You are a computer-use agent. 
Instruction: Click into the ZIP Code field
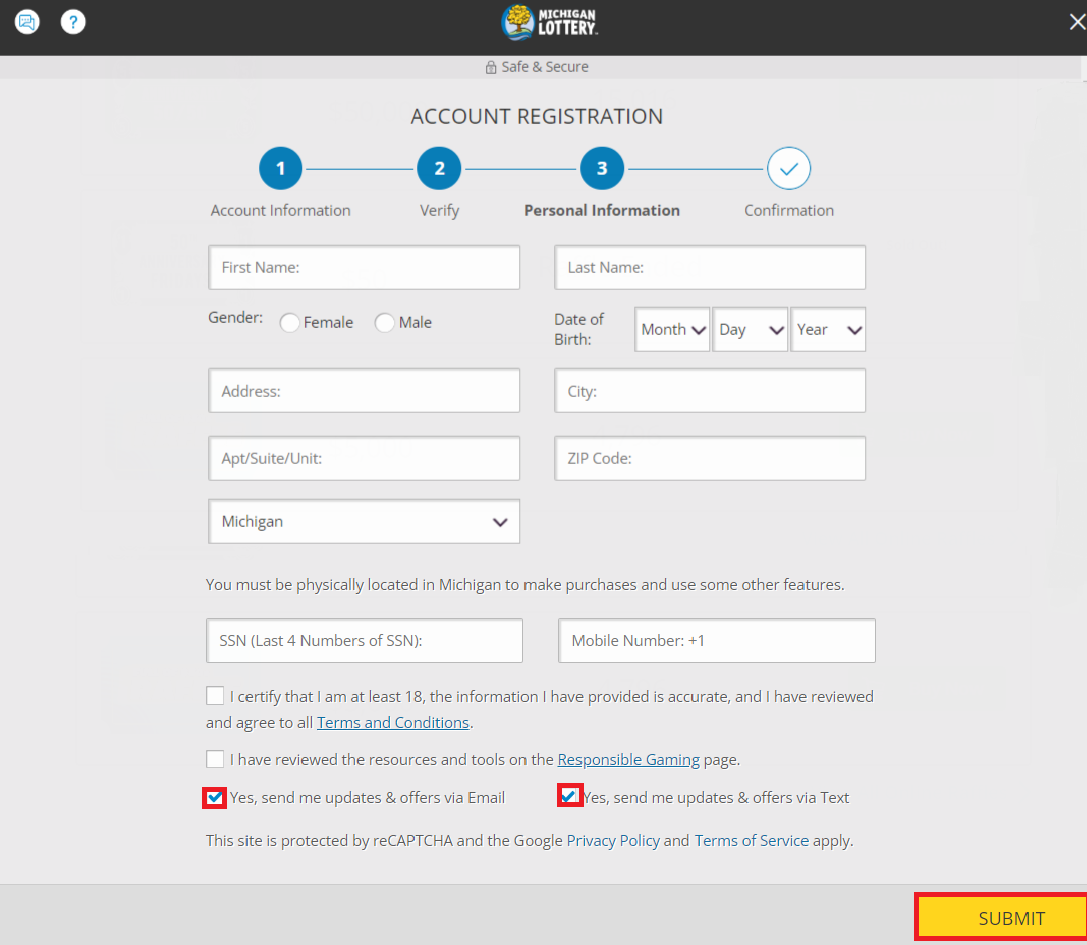pos(709,458)
